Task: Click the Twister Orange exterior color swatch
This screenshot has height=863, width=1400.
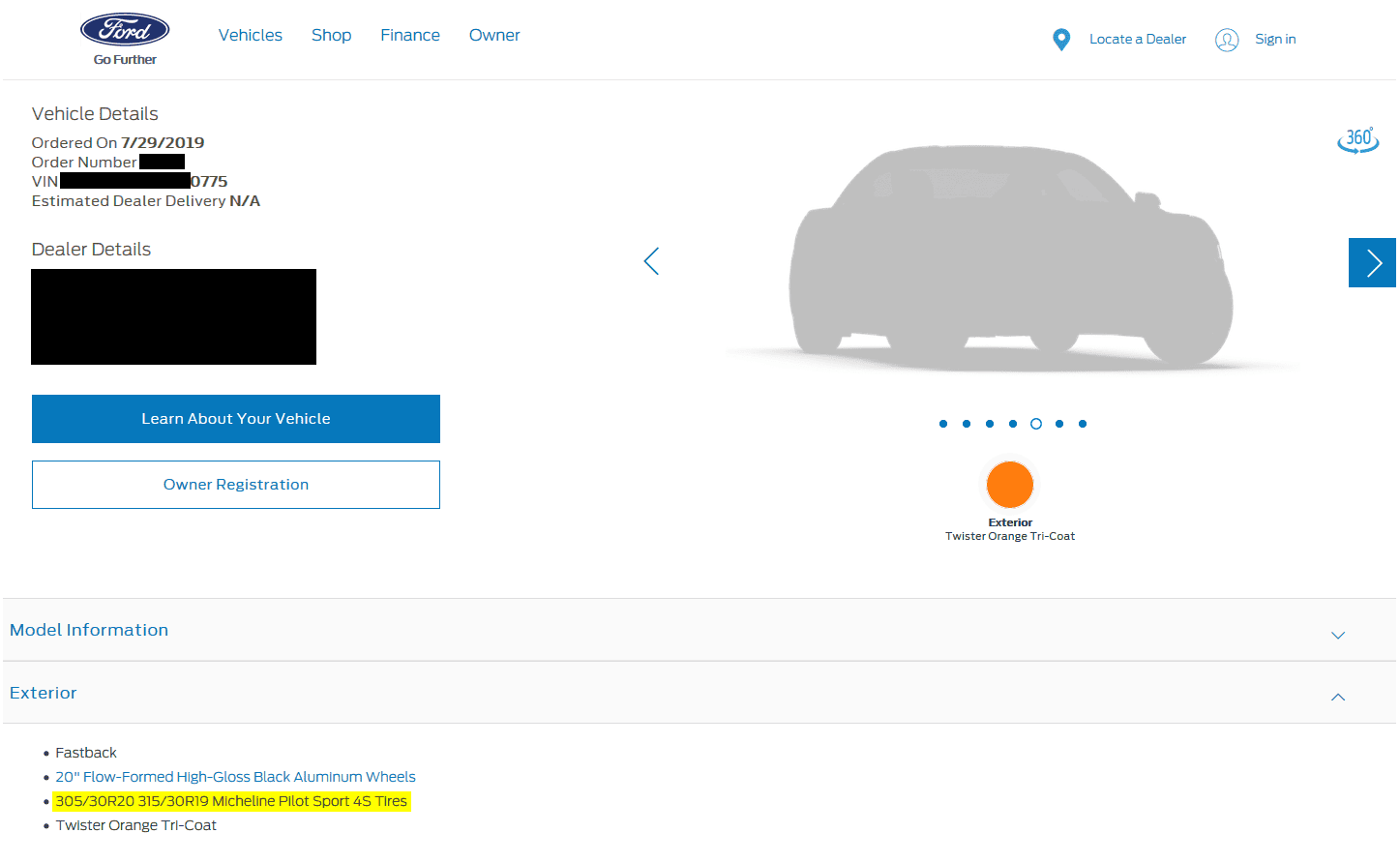Action: (1010, 485)
